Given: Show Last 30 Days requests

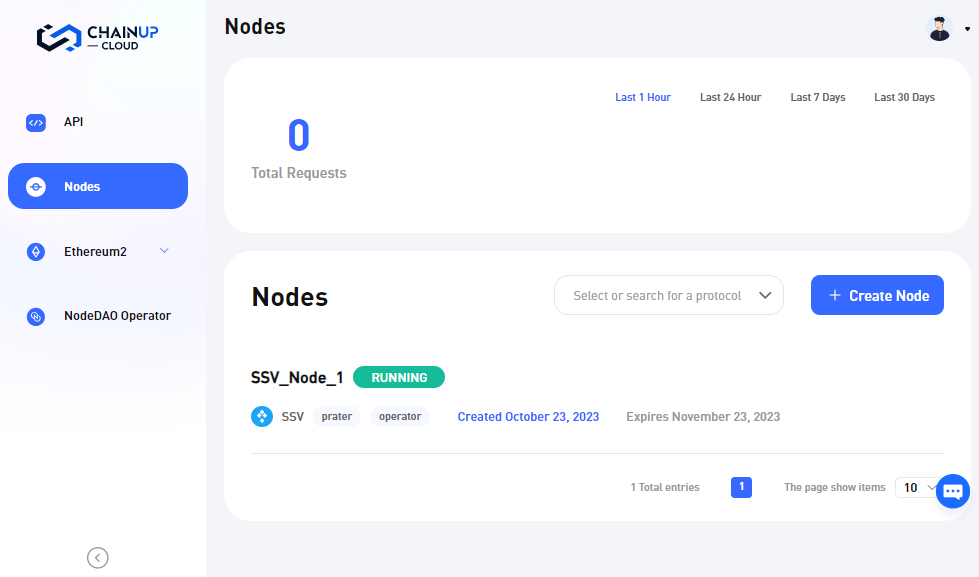Looking at the screenshot, I should 904,98.
